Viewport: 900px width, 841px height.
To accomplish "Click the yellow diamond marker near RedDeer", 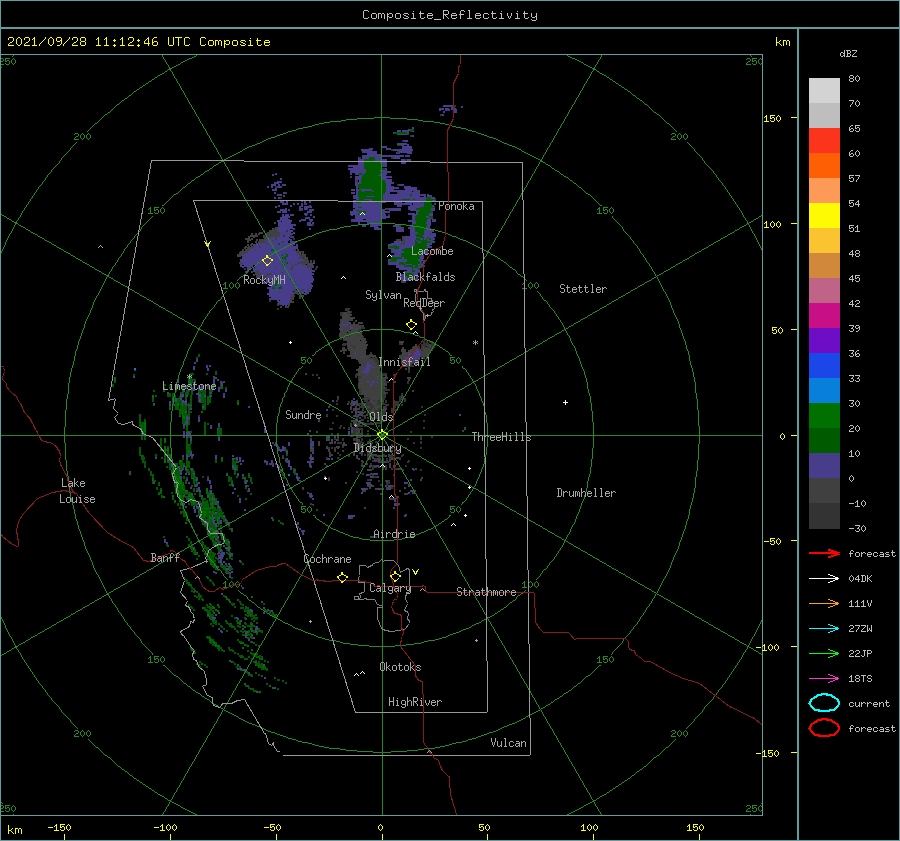I will point(411,325).
